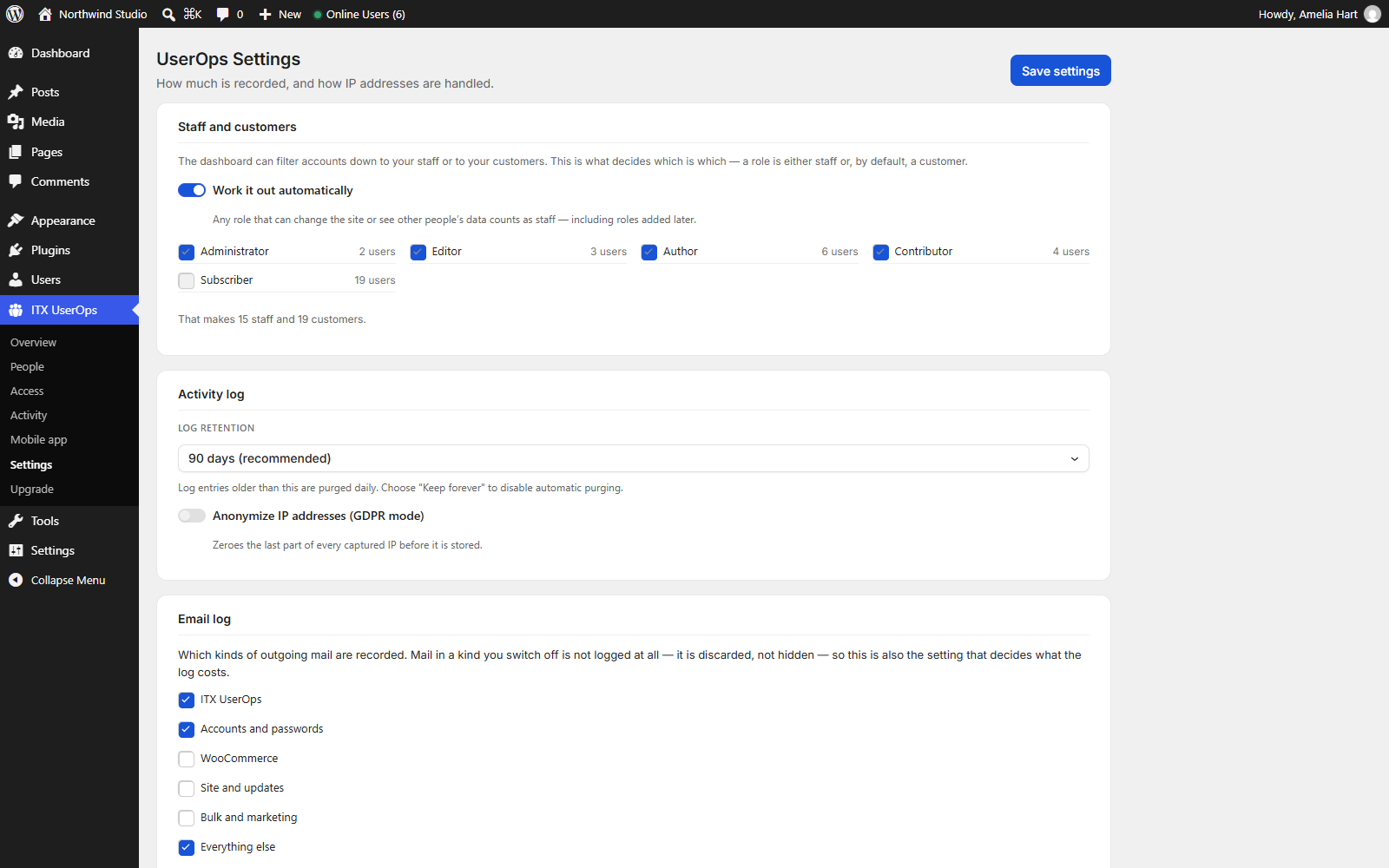Click the Appearance paintbrush icon
The height and width of the screenshot is (868, 1389).
click(16, 220)
